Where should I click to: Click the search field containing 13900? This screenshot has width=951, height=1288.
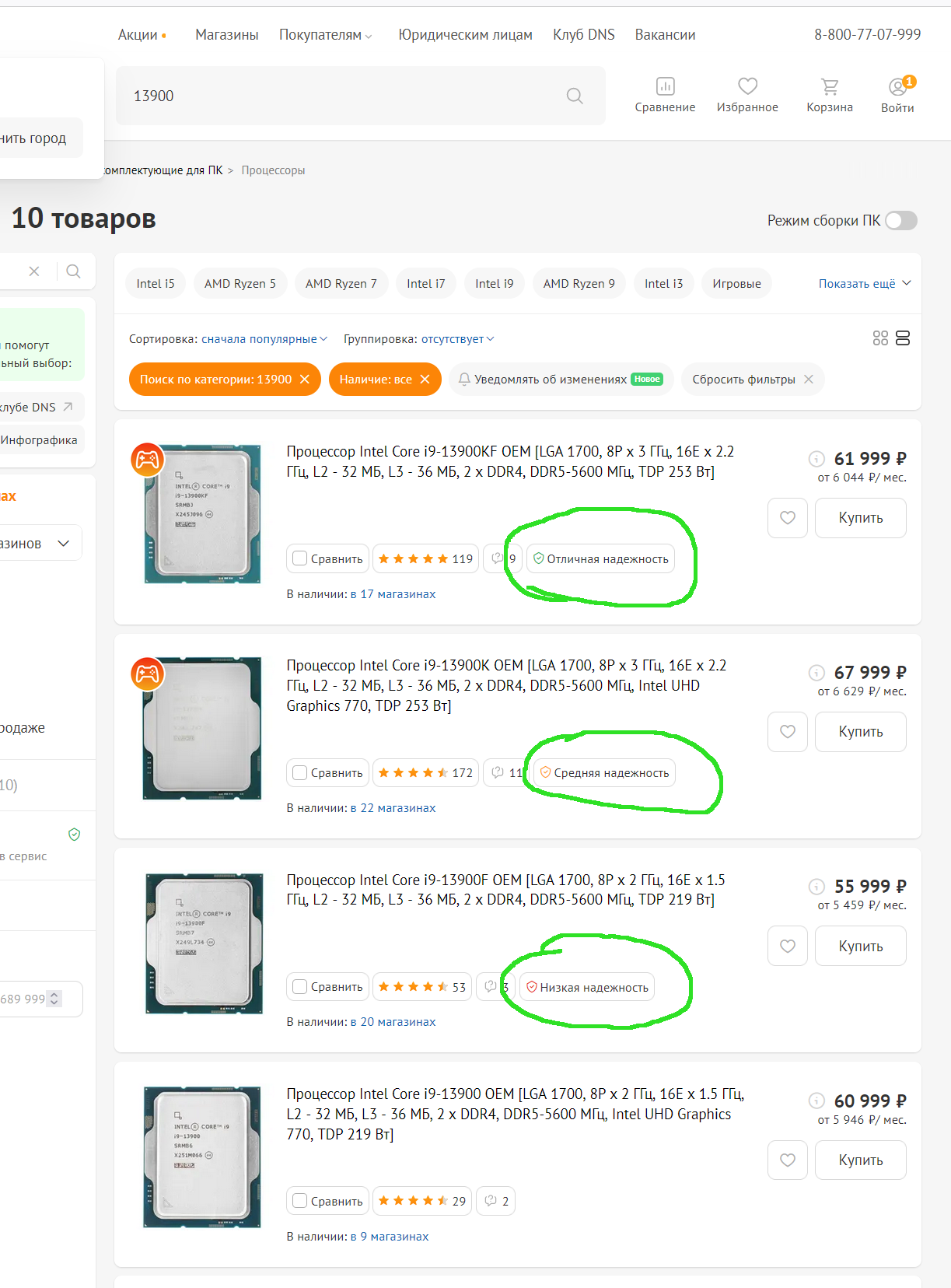[361, 96]
